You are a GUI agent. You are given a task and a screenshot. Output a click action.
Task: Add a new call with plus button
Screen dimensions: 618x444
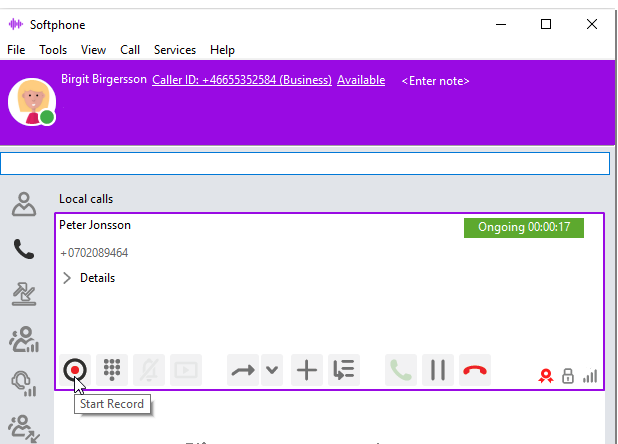(x=307, y=370)
